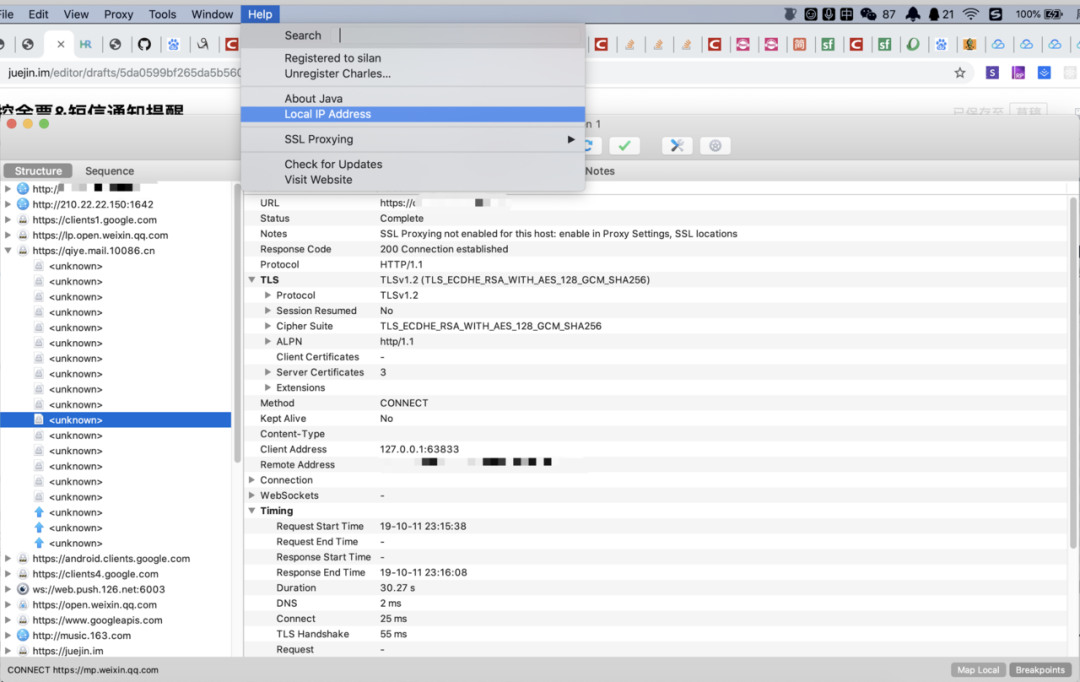Expand the Cipher Suite row
The width and height of the screenshot is (1080, 682).
(268, 326)
